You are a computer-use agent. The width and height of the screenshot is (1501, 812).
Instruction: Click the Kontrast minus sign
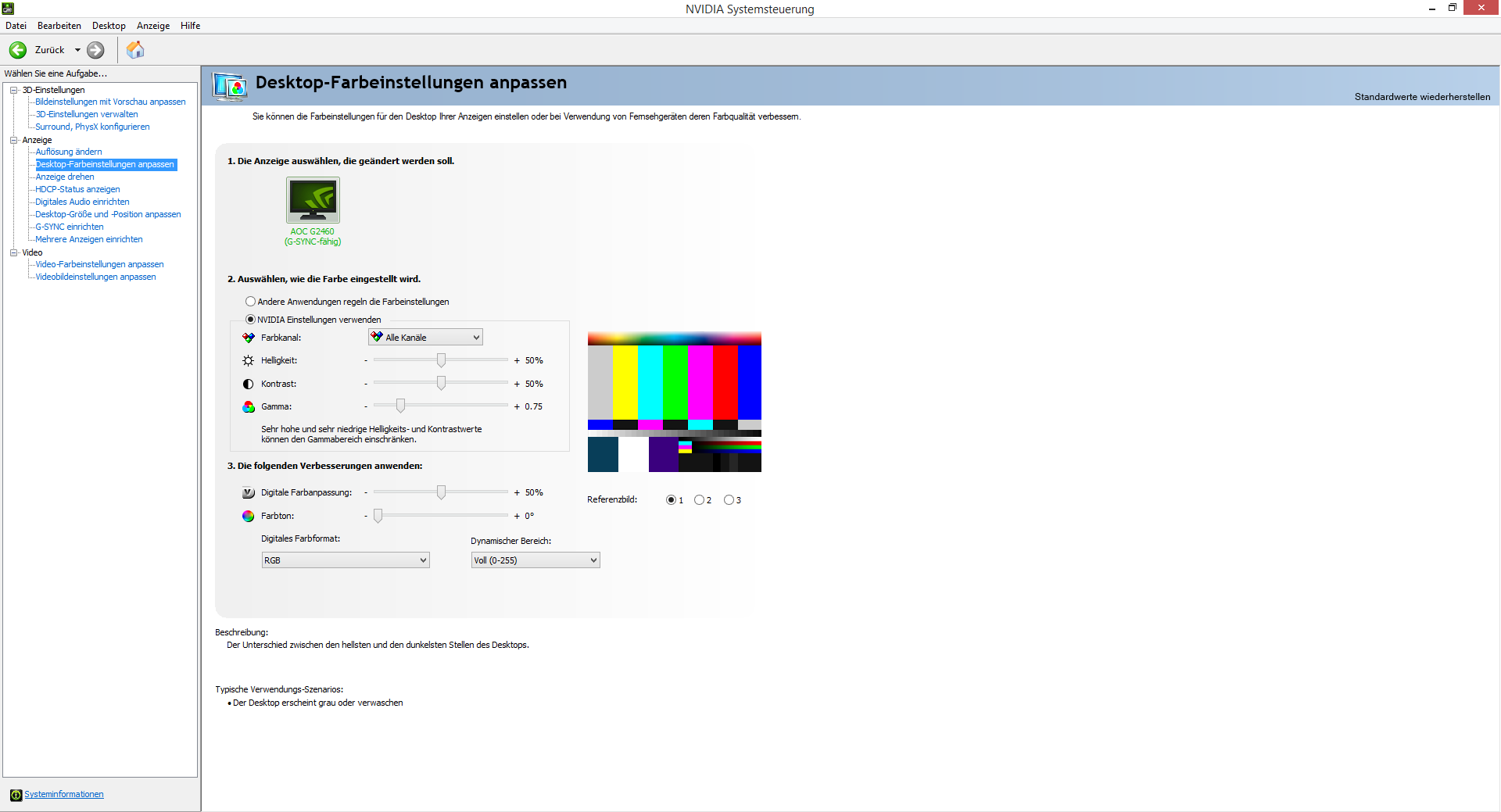click(x=366, y=385)
